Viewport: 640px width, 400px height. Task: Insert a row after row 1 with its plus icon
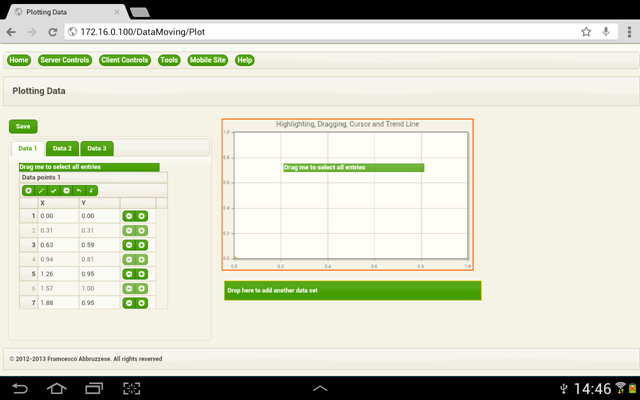coord(141,216)
